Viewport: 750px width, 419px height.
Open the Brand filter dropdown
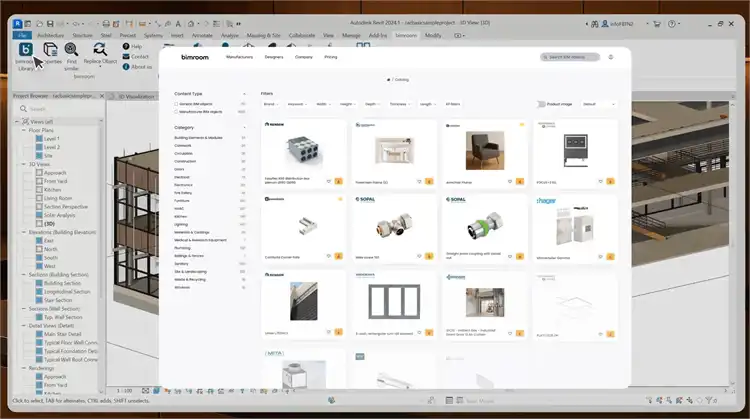click(x=271, y=104)
